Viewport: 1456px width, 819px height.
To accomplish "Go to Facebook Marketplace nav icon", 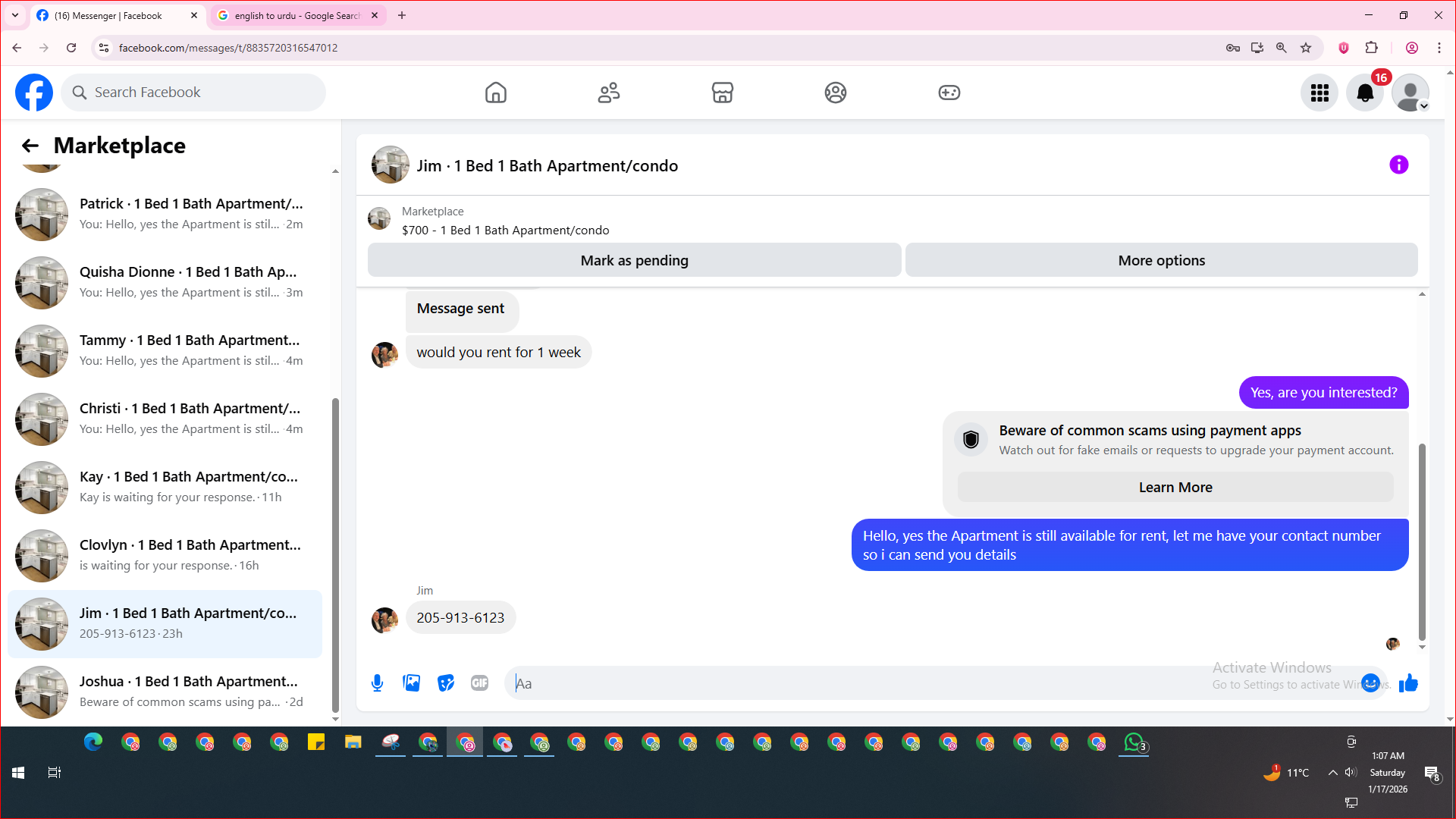I will point(722,93).
